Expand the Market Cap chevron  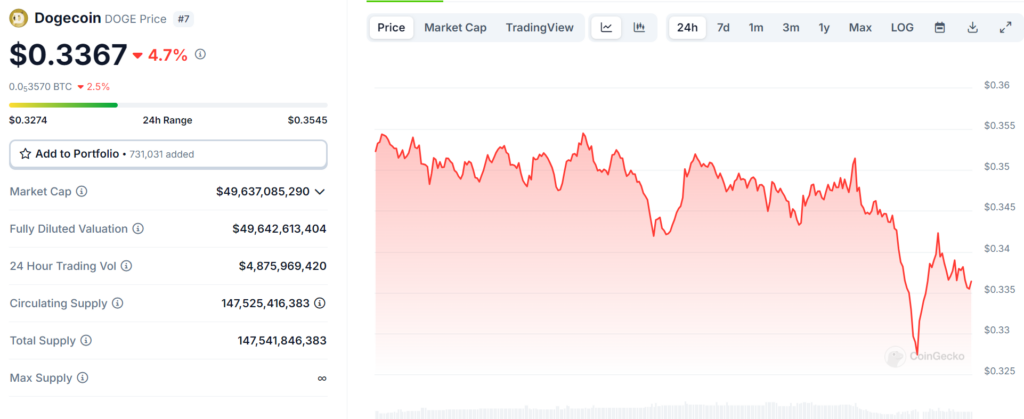[320, 191]
